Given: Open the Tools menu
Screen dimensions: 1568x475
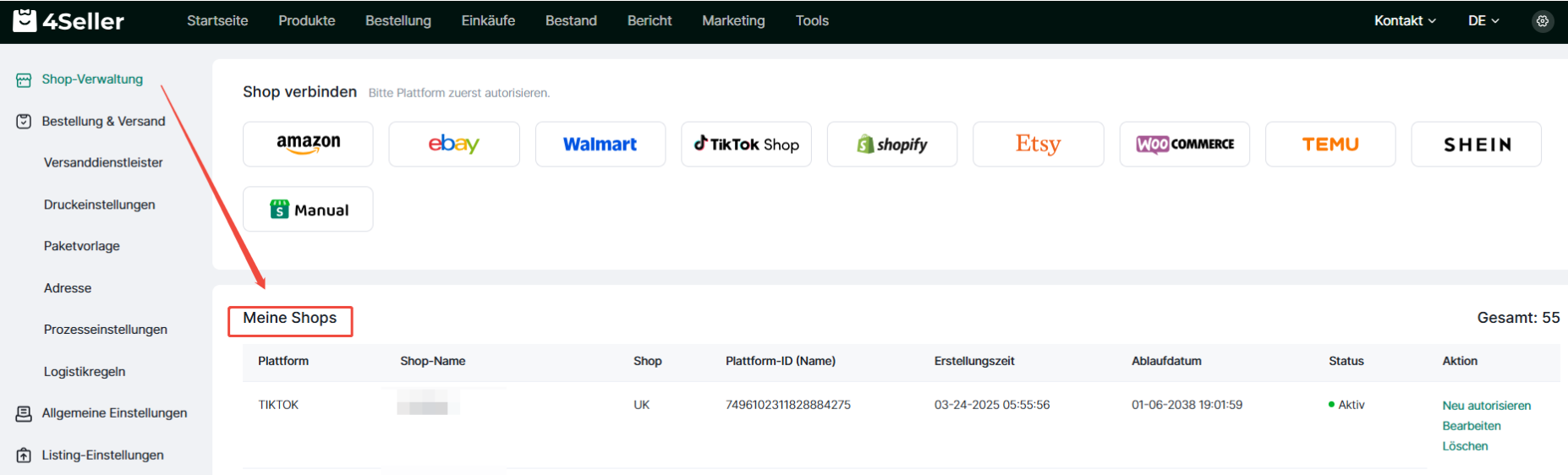Looking at the screenshot, I should pyautogui.click(x=812, y=21).
